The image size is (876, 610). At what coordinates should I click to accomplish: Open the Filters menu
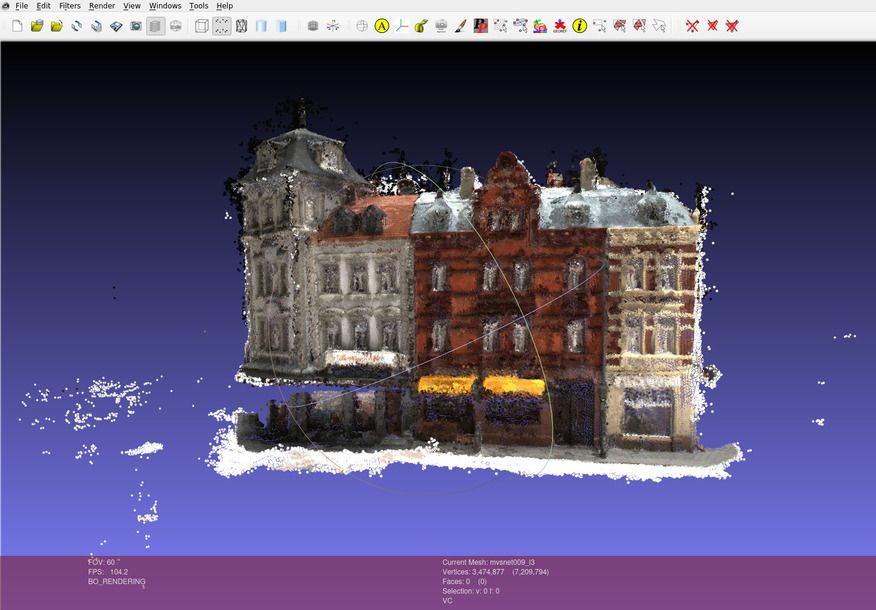(x=70, y=6)
